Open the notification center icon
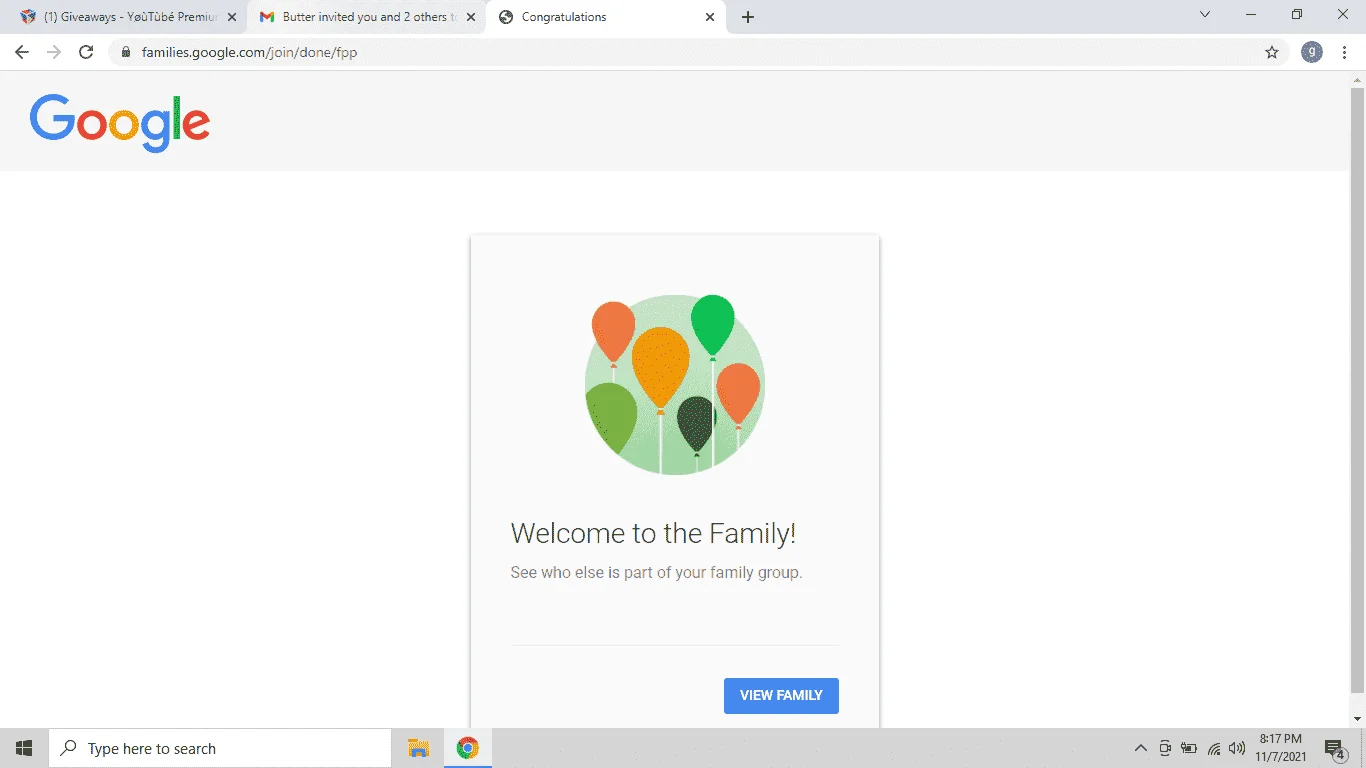The image size is (1366, 768). click(x=1335, y=748)
